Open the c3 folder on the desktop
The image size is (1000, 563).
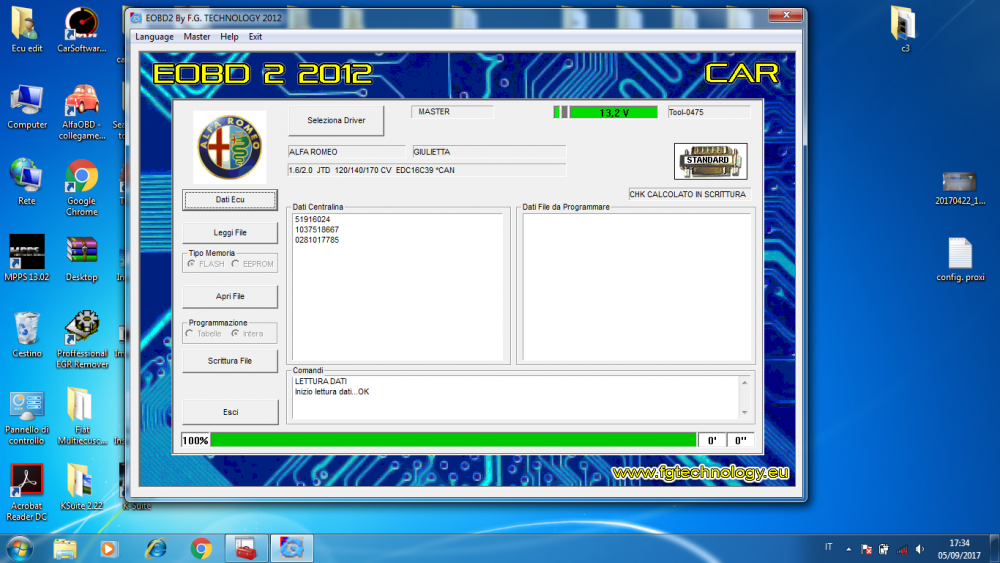pos(904,29)
